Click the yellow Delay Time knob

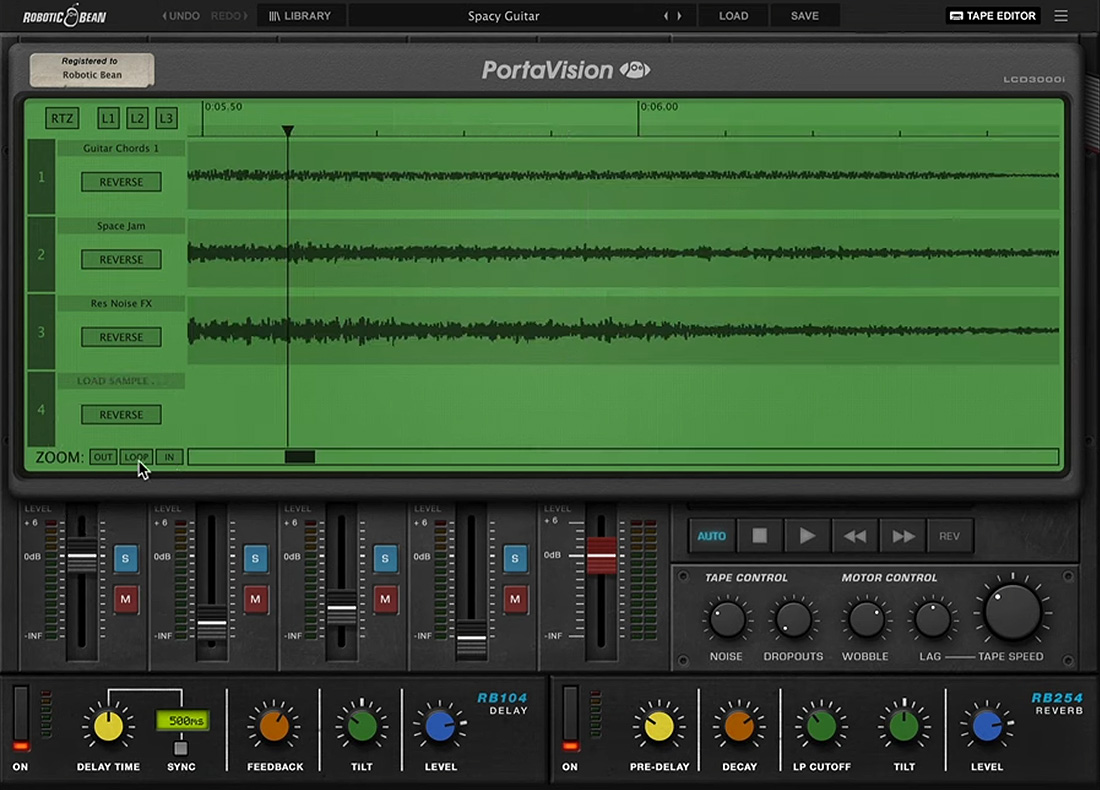pos(108,727)
